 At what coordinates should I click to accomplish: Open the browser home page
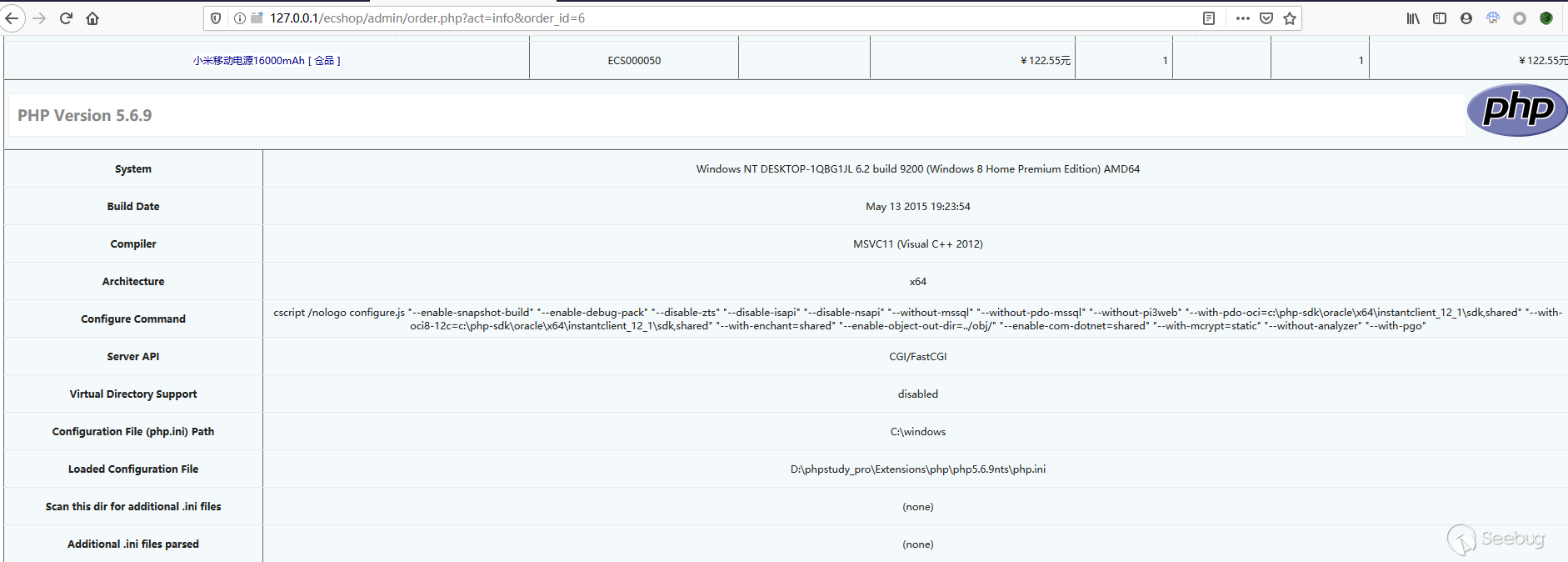pos(92,18)
